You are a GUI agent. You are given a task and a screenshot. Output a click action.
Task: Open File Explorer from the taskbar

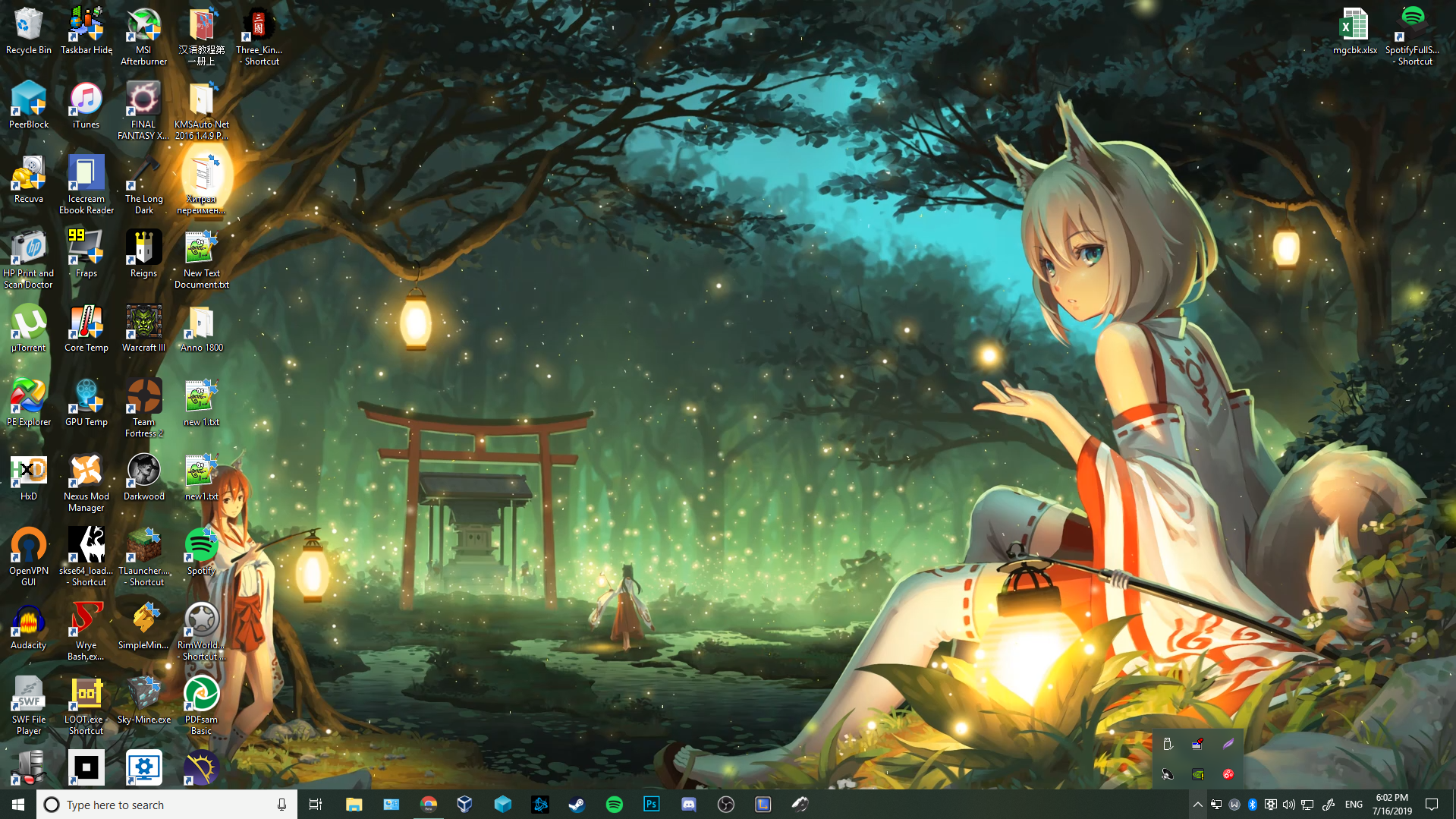pyautogui.click(x=354, y=805)
